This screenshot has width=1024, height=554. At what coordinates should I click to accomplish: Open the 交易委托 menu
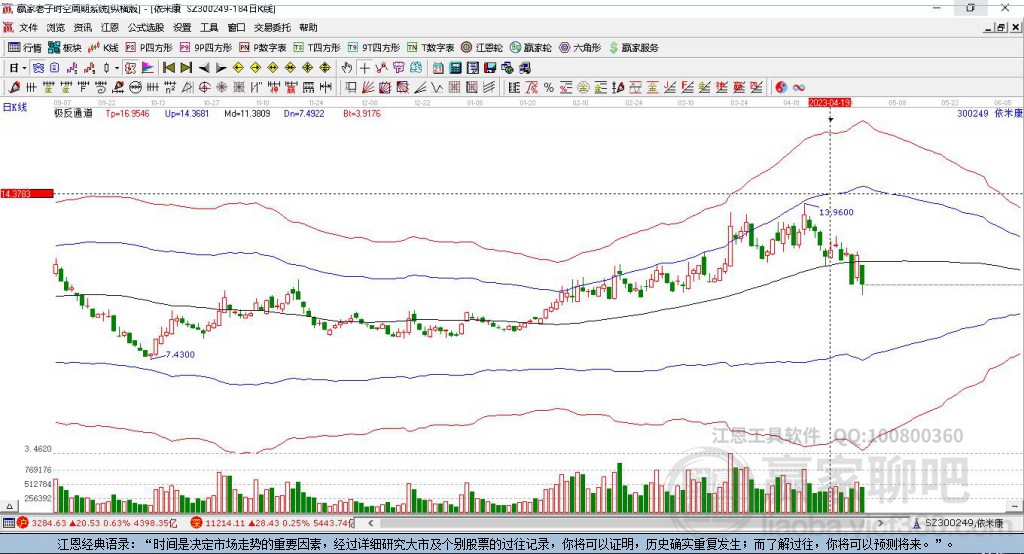[x=272, y=27]
